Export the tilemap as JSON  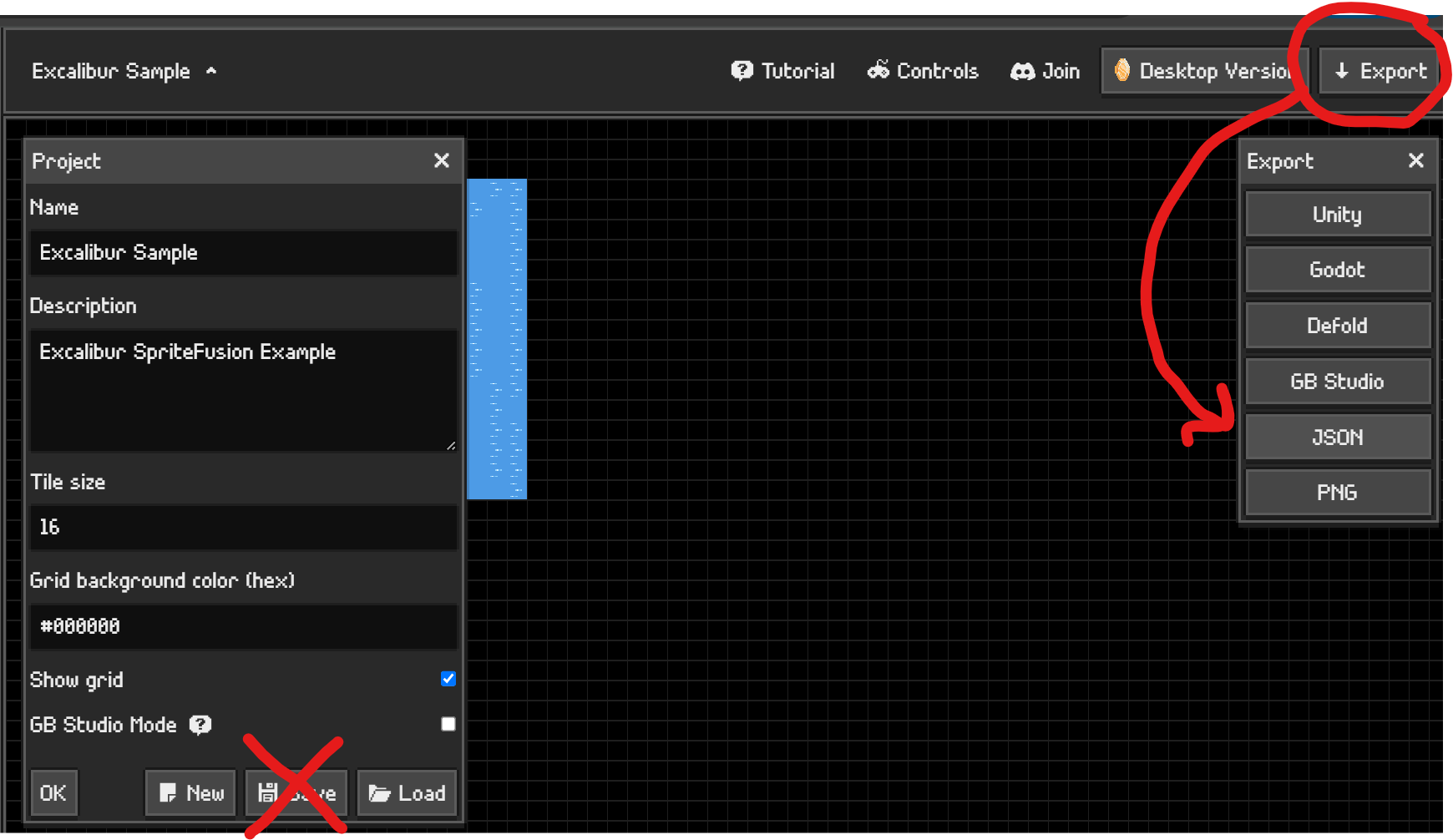[1337, 437]
